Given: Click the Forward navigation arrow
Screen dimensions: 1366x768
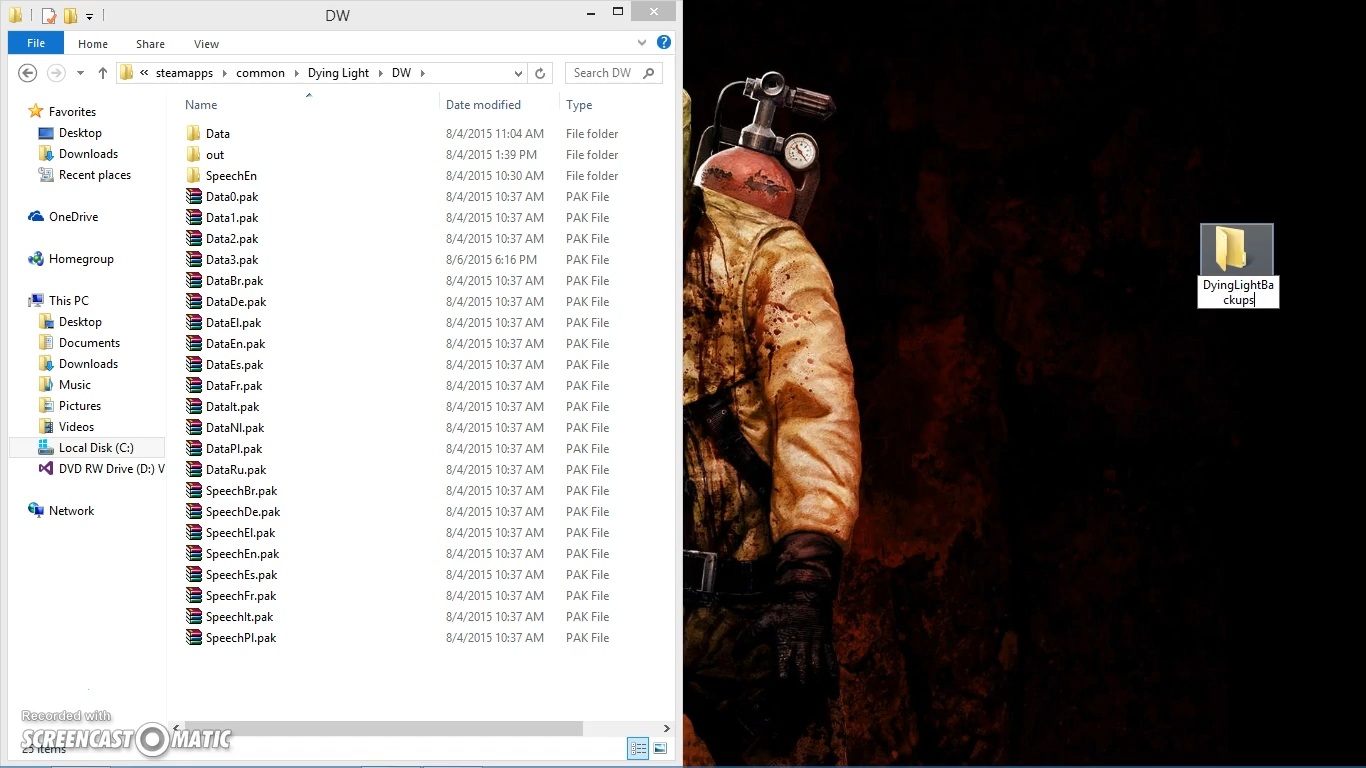Looking at the screenshot, I should 56,73.
